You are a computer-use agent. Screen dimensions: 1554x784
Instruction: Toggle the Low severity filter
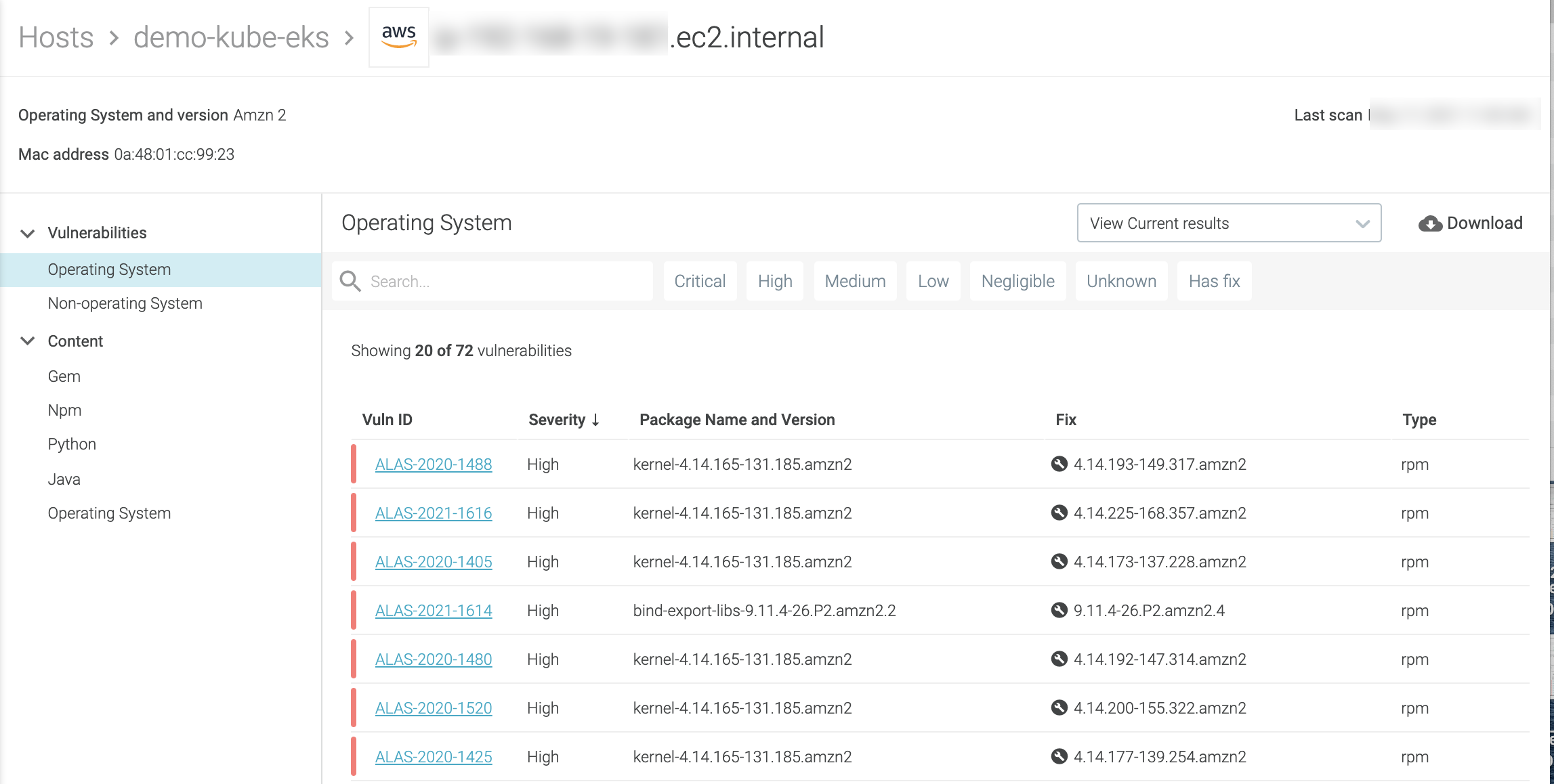coord(933,281)
